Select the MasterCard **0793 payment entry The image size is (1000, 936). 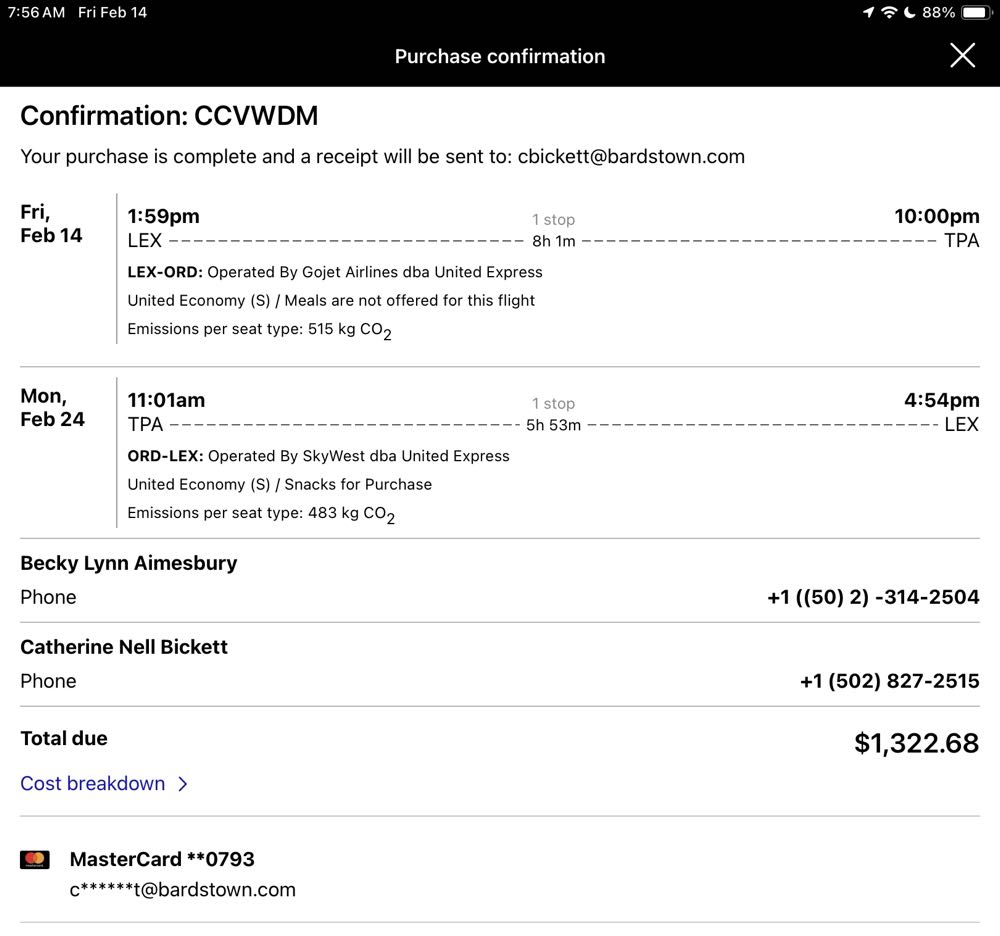[162, 859]
